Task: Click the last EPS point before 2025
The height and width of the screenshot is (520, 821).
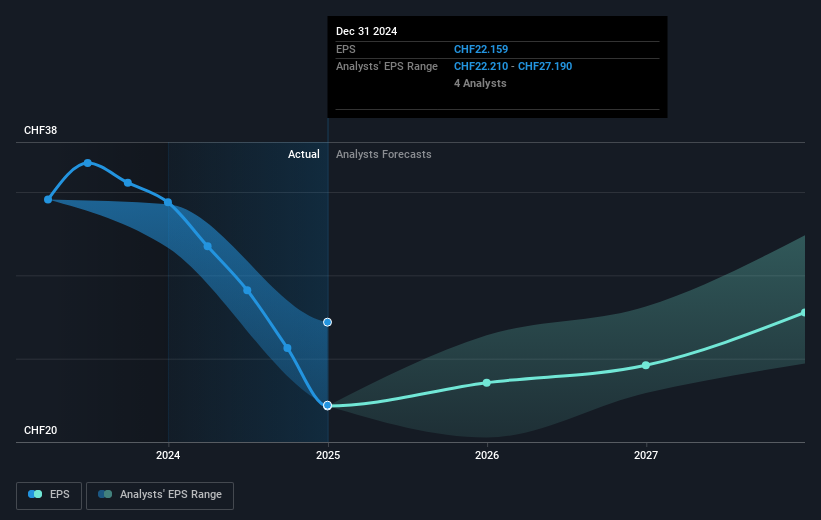Action: [x=287, y=348]
